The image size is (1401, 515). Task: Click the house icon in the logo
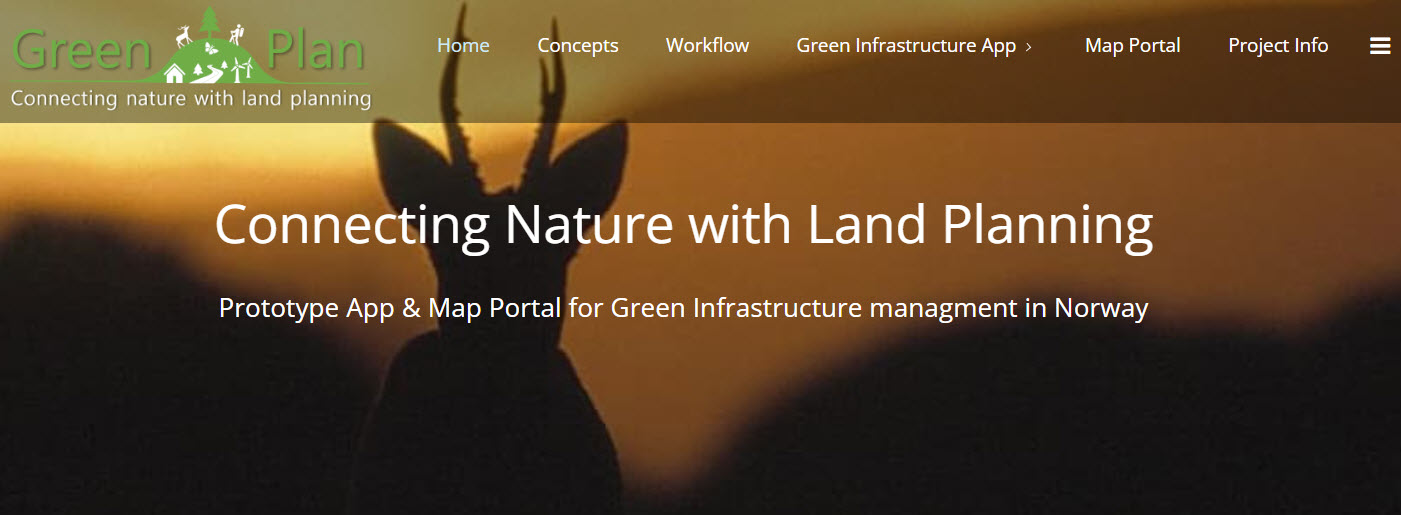[x=175, y=73]
